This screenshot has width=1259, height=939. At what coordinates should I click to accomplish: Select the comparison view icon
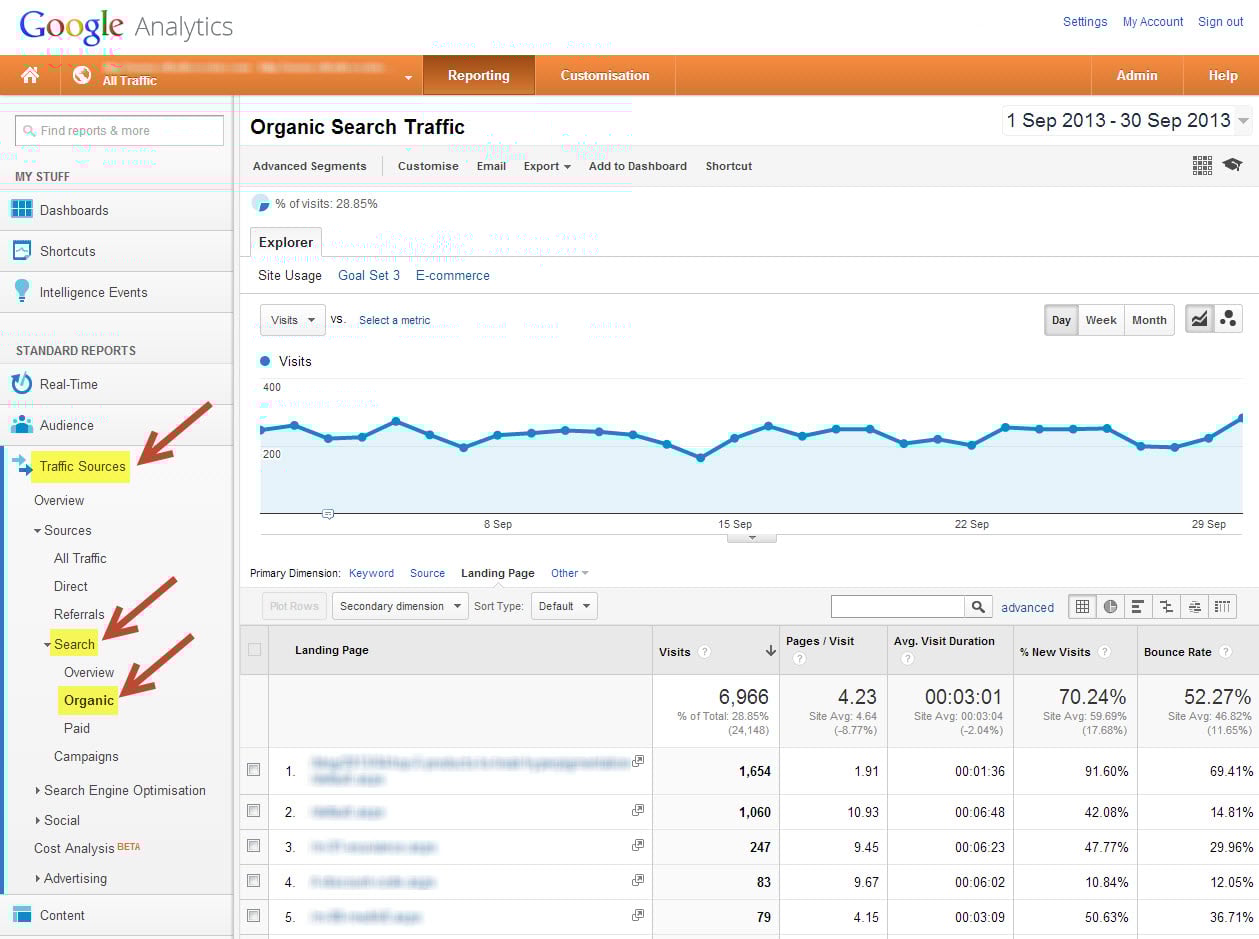[1166, 606]
